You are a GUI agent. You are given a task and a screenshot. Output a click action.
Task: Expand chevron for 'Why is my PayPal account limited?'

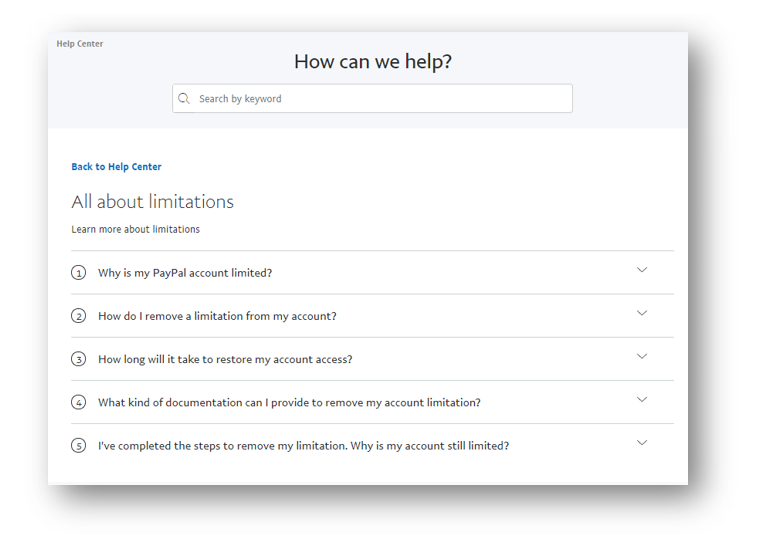642,270
